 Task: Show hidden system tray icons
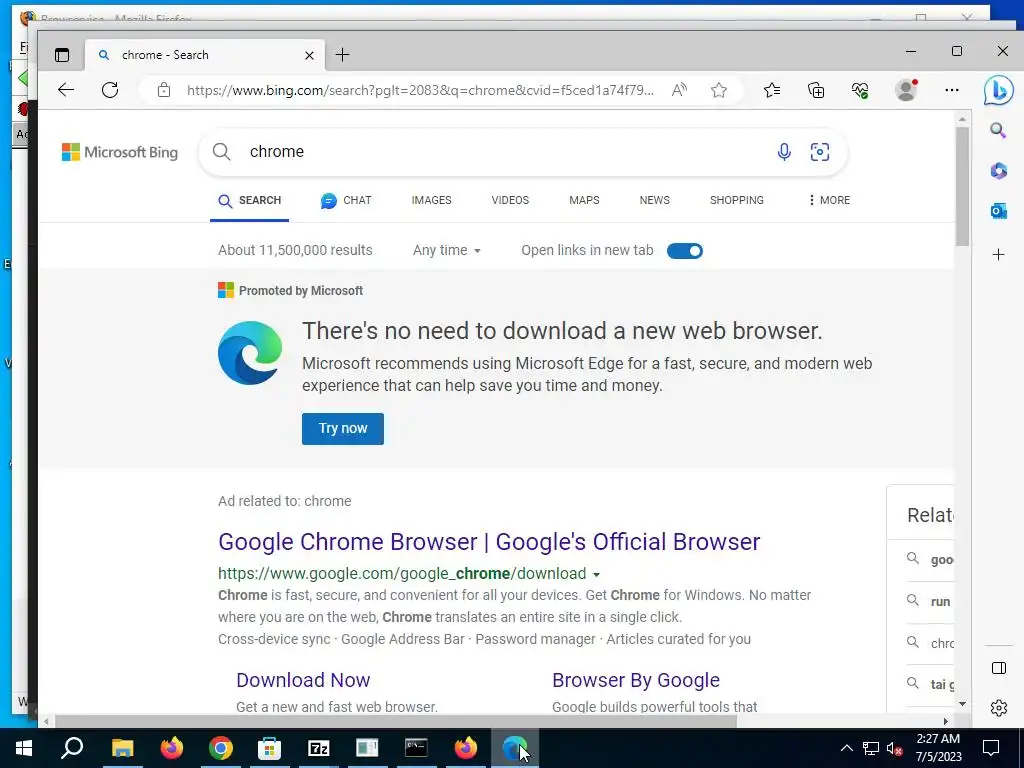pos(846,748)
